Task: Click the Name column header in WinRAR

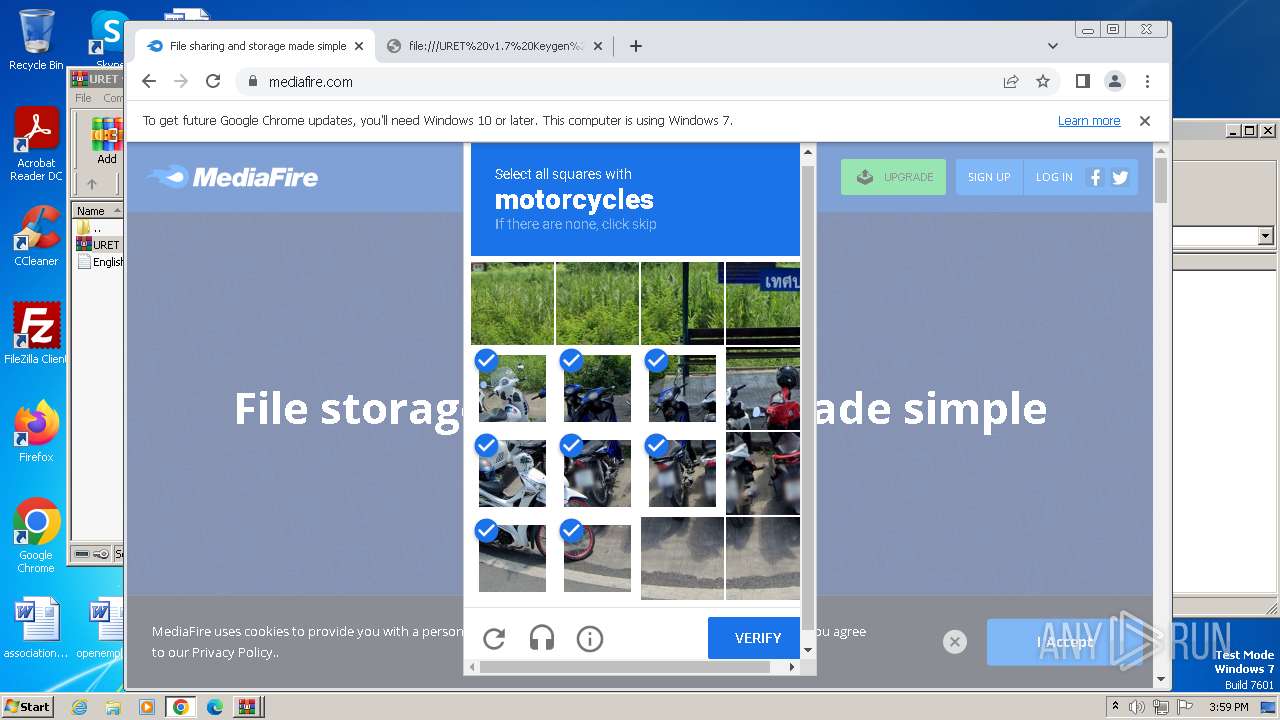Action: point(97,211)
